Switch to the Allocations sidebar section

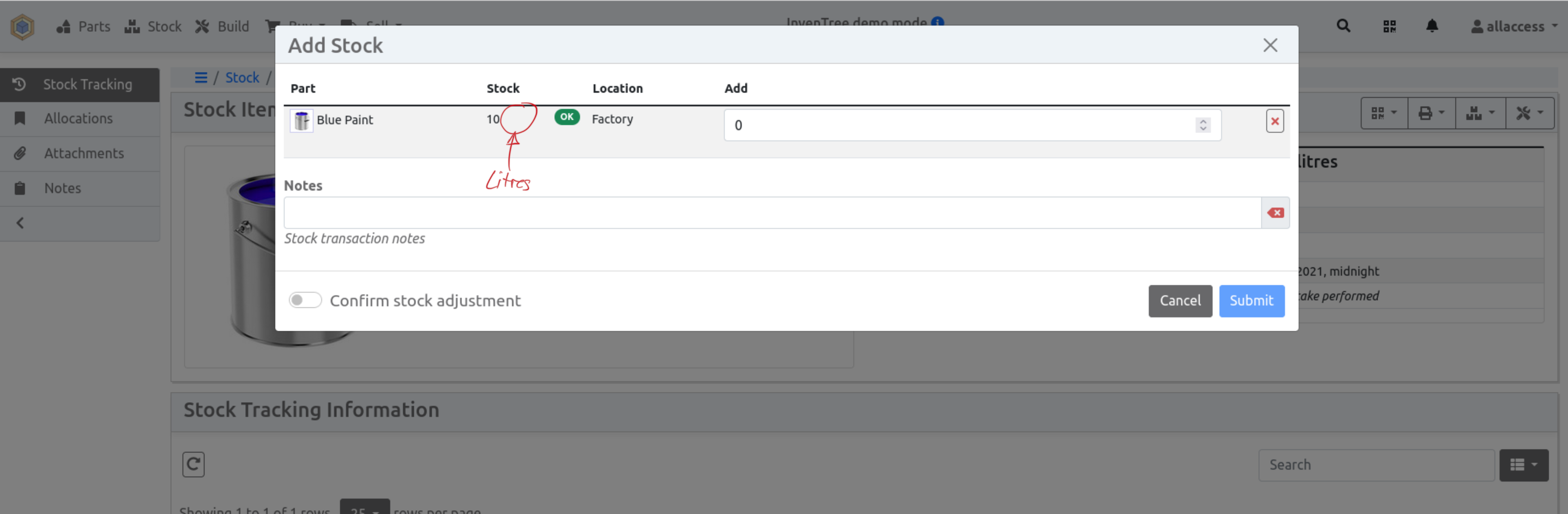point(79,118)
